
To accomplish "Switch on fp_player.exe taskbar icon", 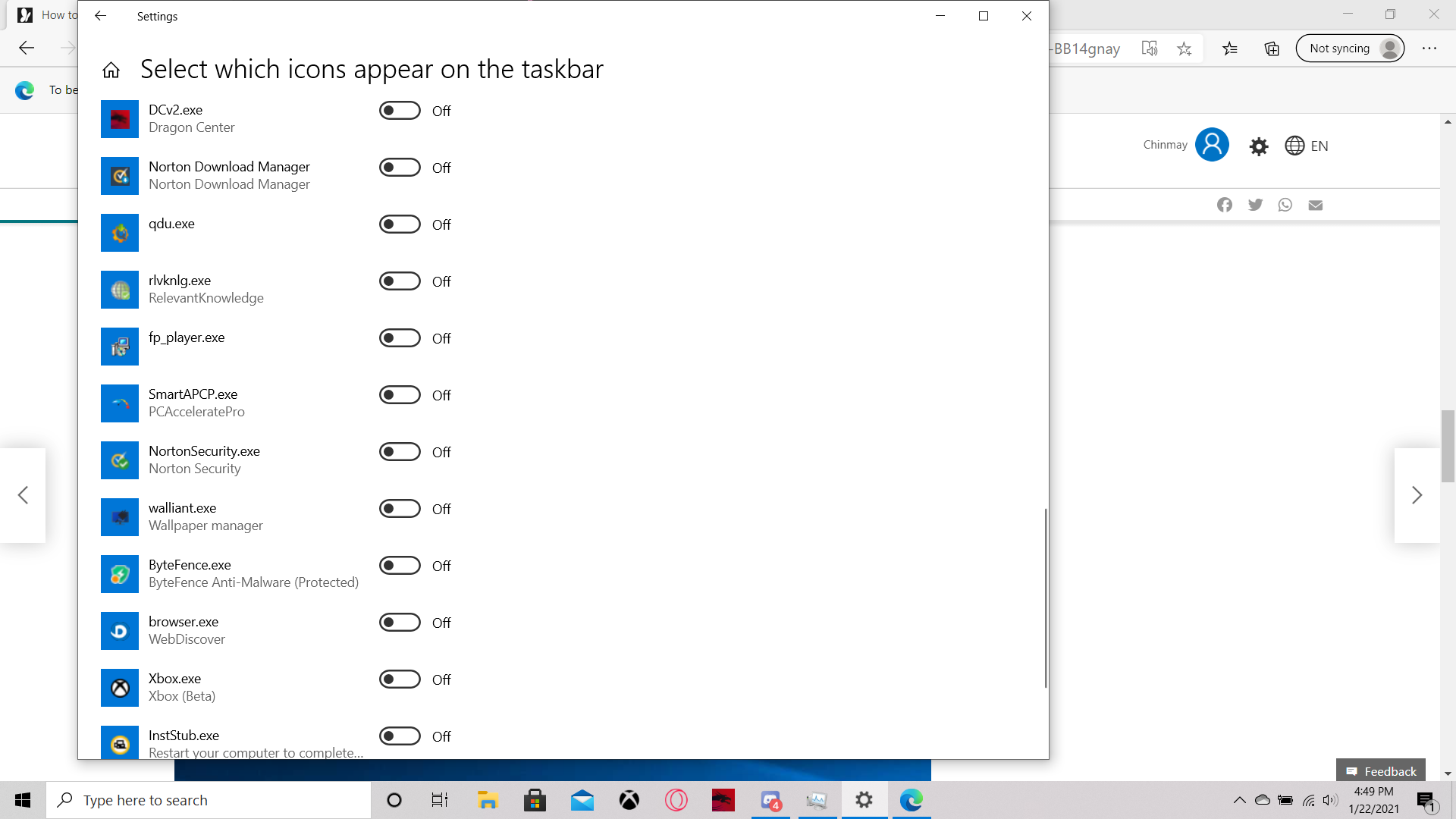I will point(400,338).
